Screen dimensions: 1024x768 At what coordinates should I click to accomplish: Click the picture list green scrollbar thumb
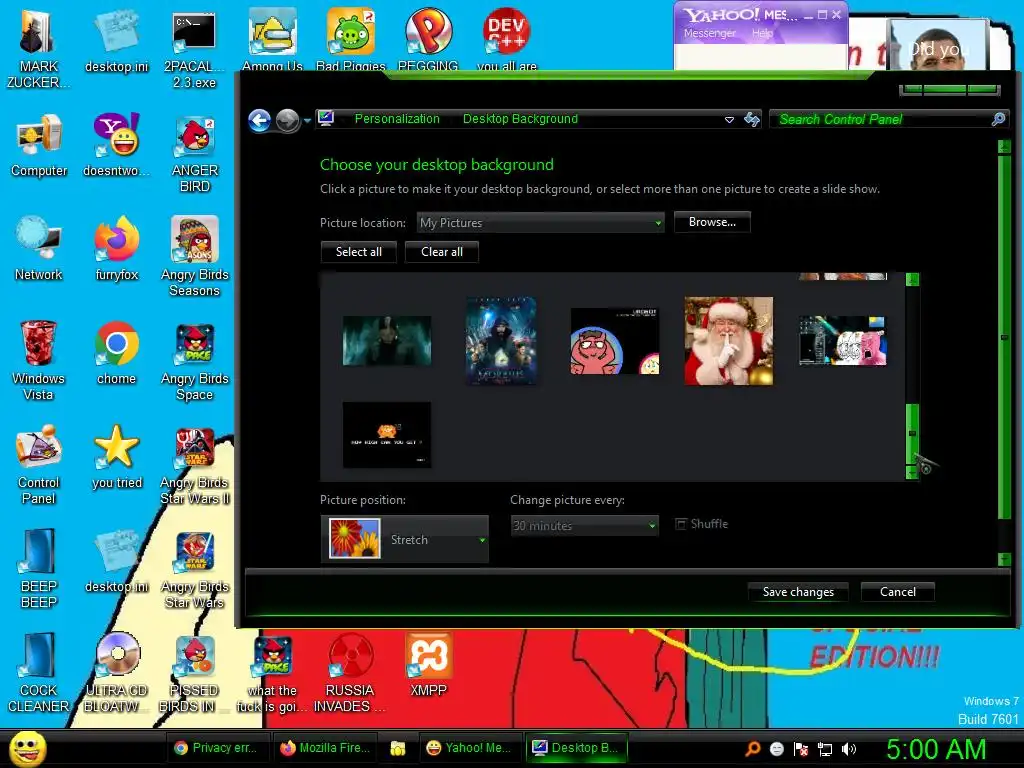pos(912,433)
